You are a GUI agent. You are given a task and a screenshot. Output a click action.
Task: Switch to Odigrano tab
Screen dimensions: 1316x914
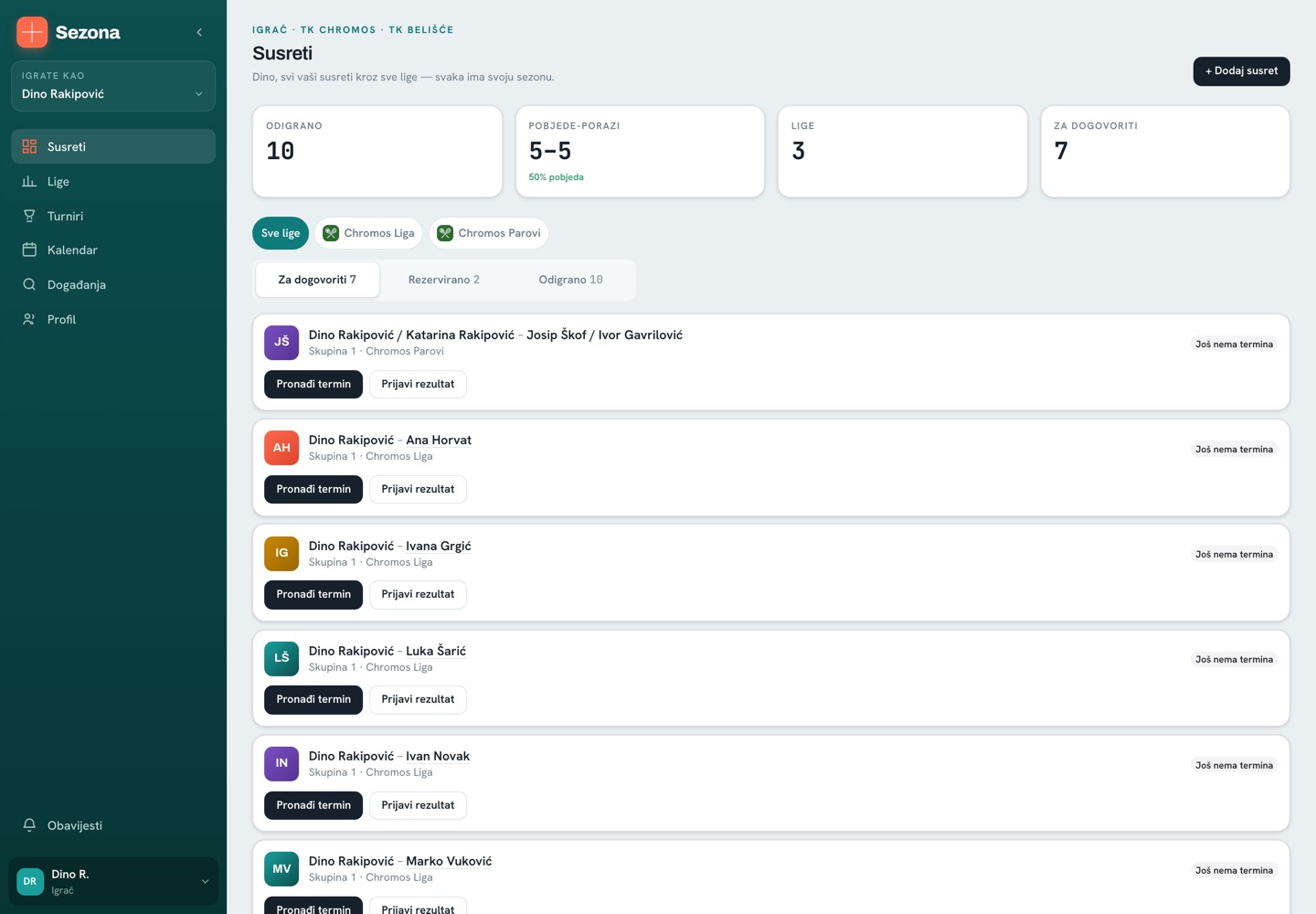570,280
